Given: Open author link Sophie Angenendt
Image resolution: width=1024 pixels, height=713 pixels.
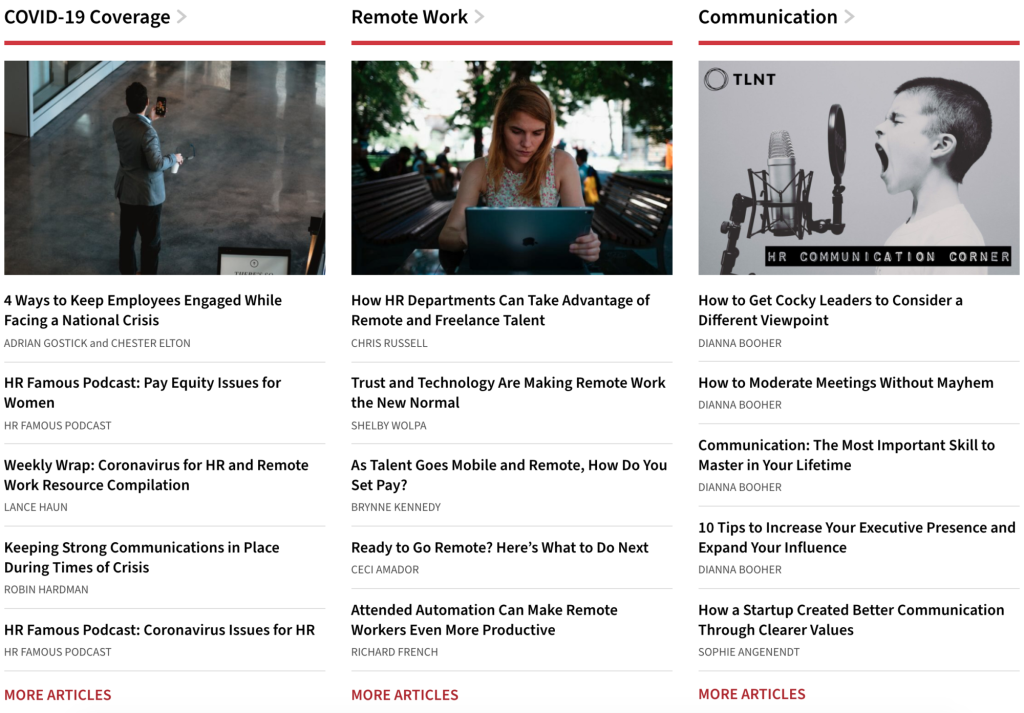Looking at the screenshot, I should click(x=748, y=652).
